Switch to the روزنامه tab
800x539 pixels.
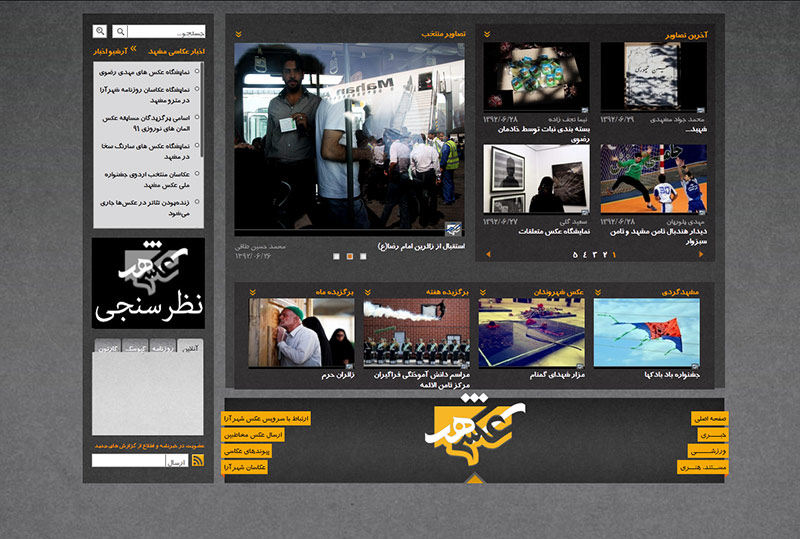point(163,346)
